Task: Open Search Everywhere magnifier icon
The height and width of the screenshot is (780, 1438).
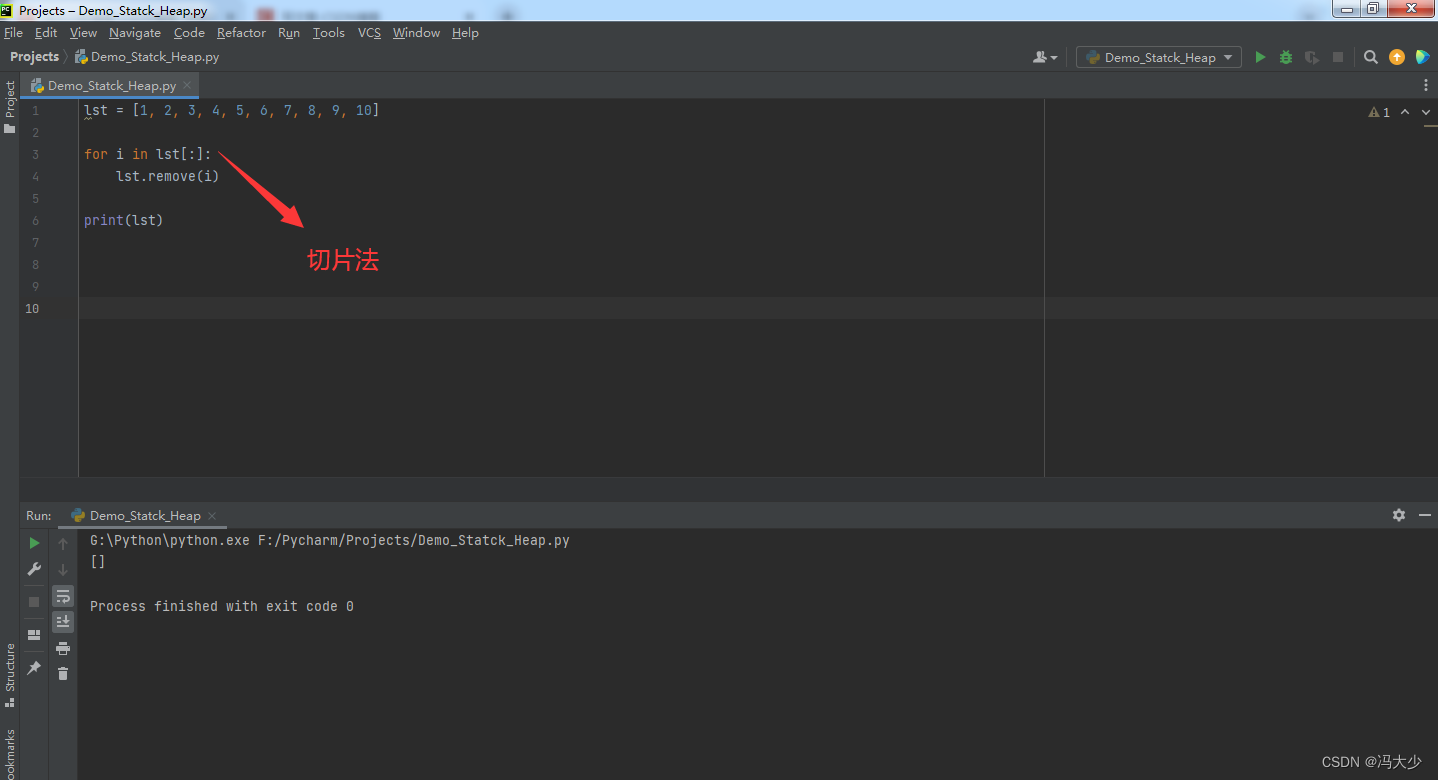Action: (1371, 58)
